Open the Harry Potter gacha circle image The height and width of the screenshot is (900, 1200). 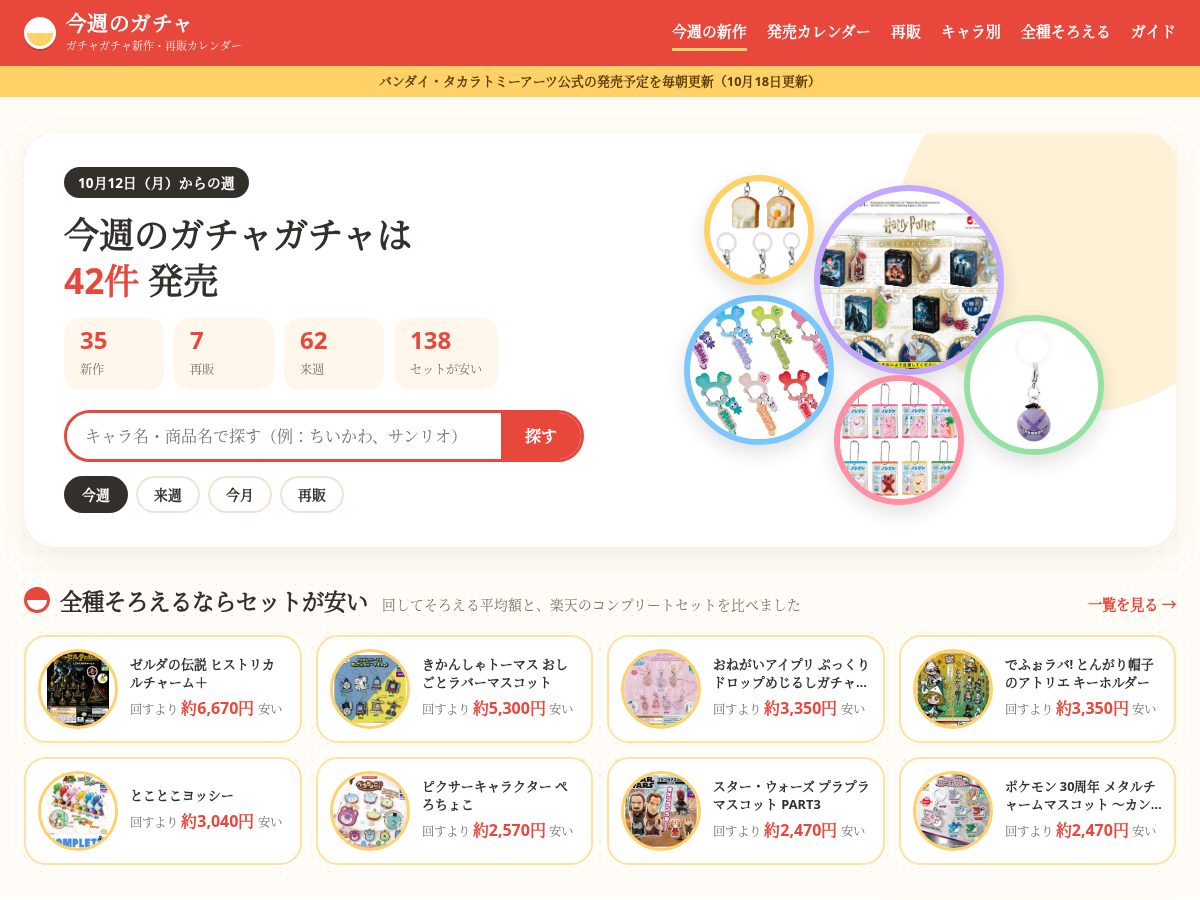909,280
